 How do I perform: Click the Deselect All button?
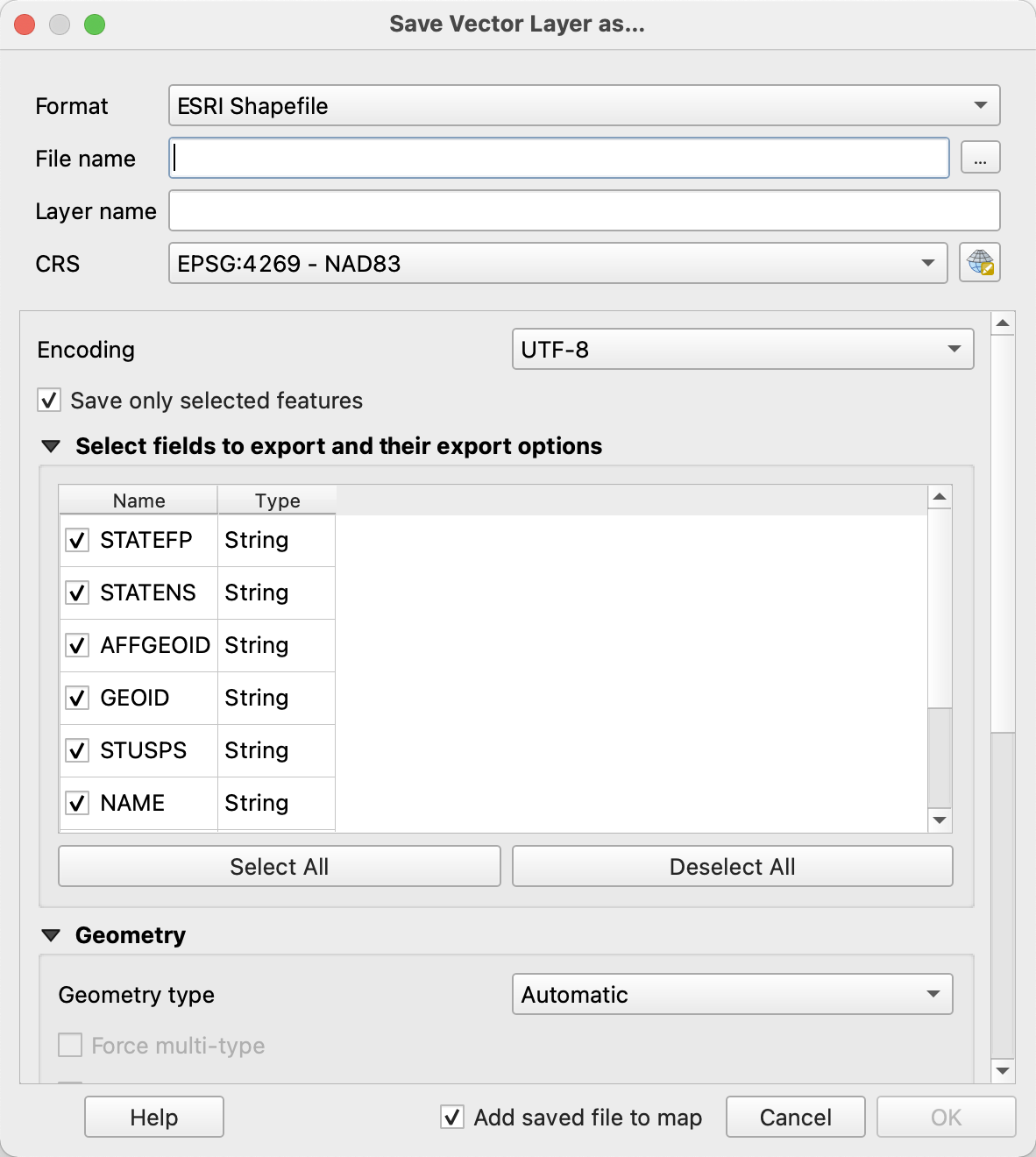(731, 866)
